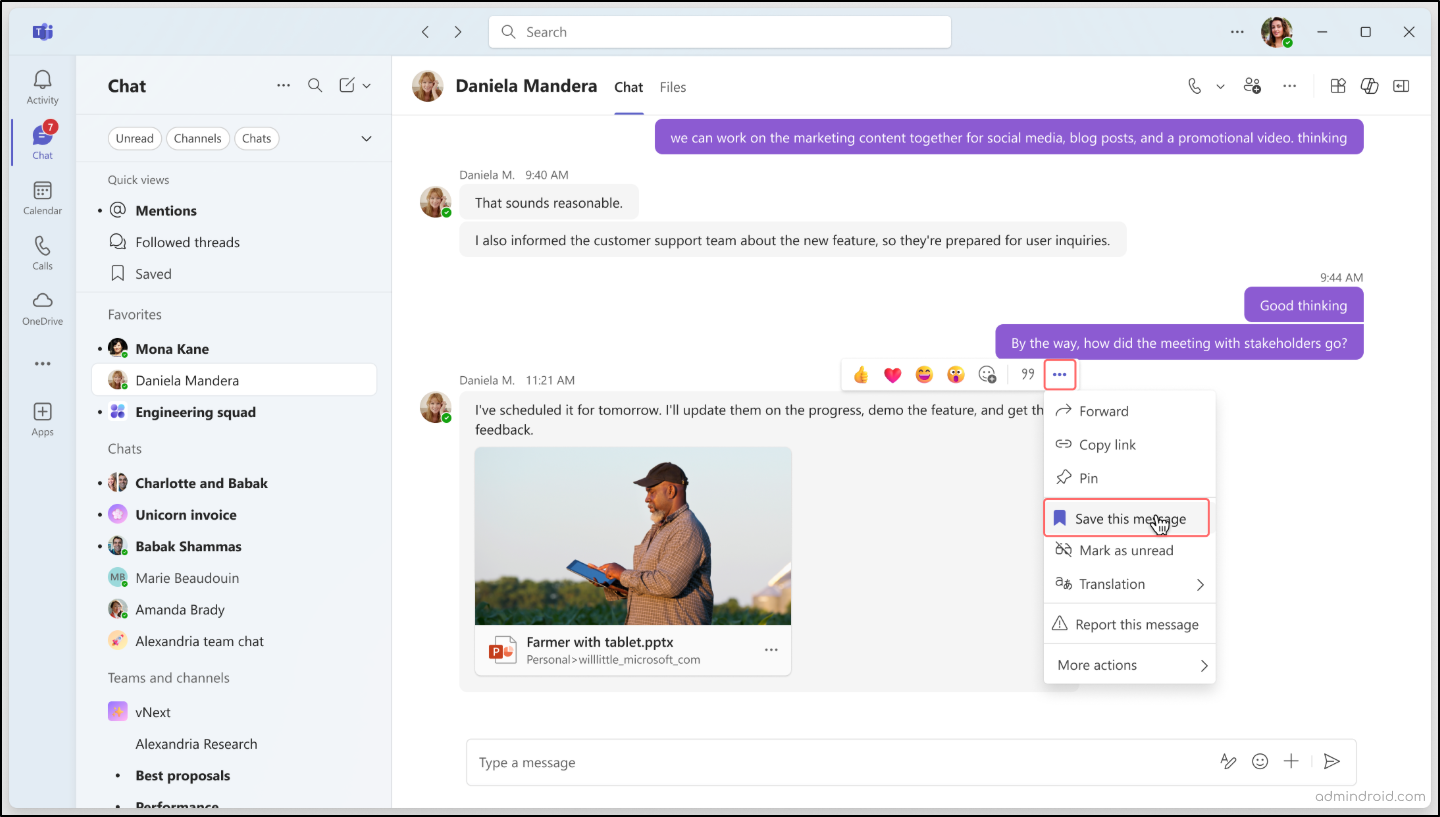Send the message with the paper plane icon
Viewport: 1440px width, 817px height.
click(1331, 761)
